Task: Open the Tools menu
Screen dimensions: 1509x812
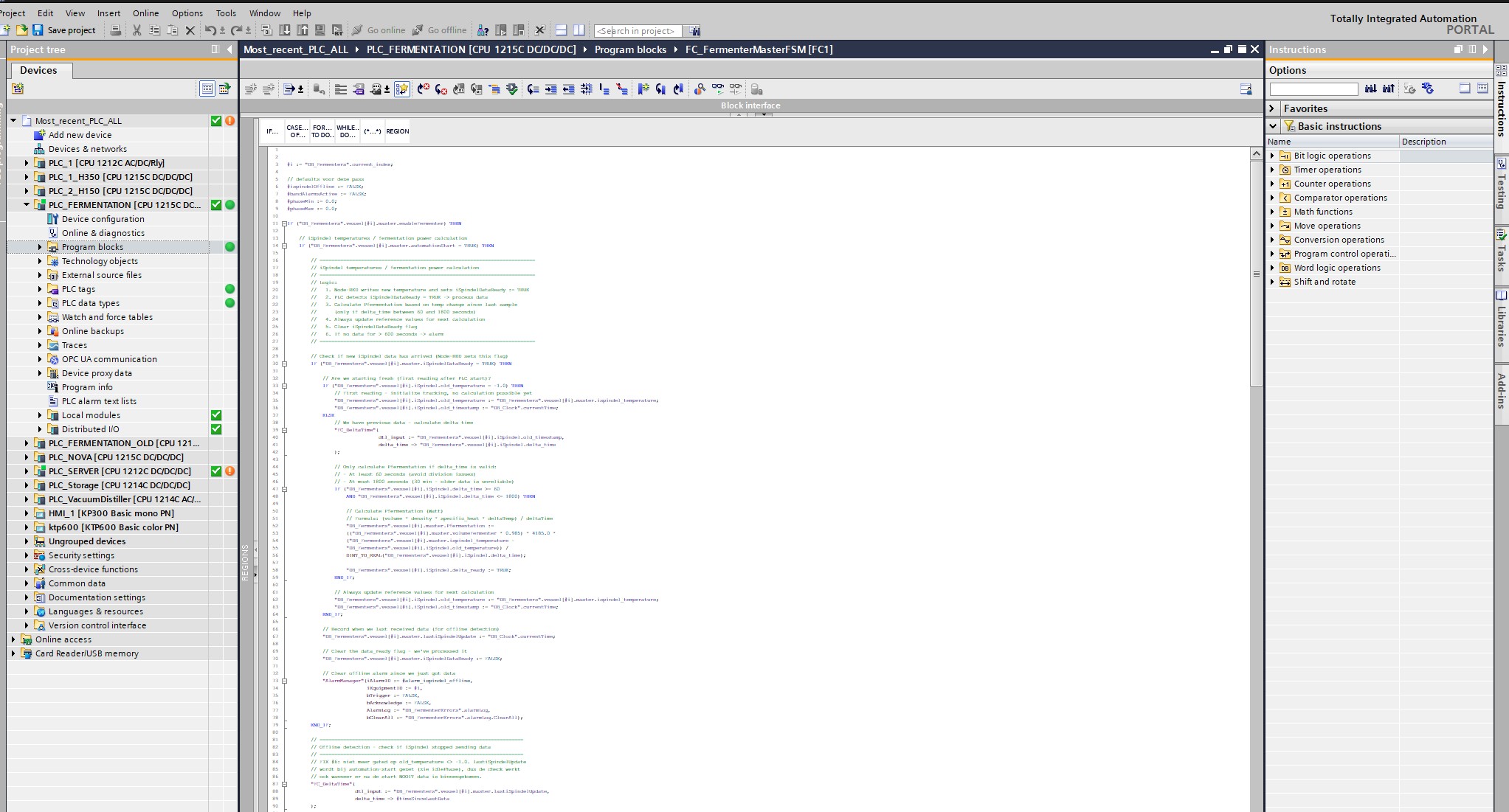Action: click(226, 13)
